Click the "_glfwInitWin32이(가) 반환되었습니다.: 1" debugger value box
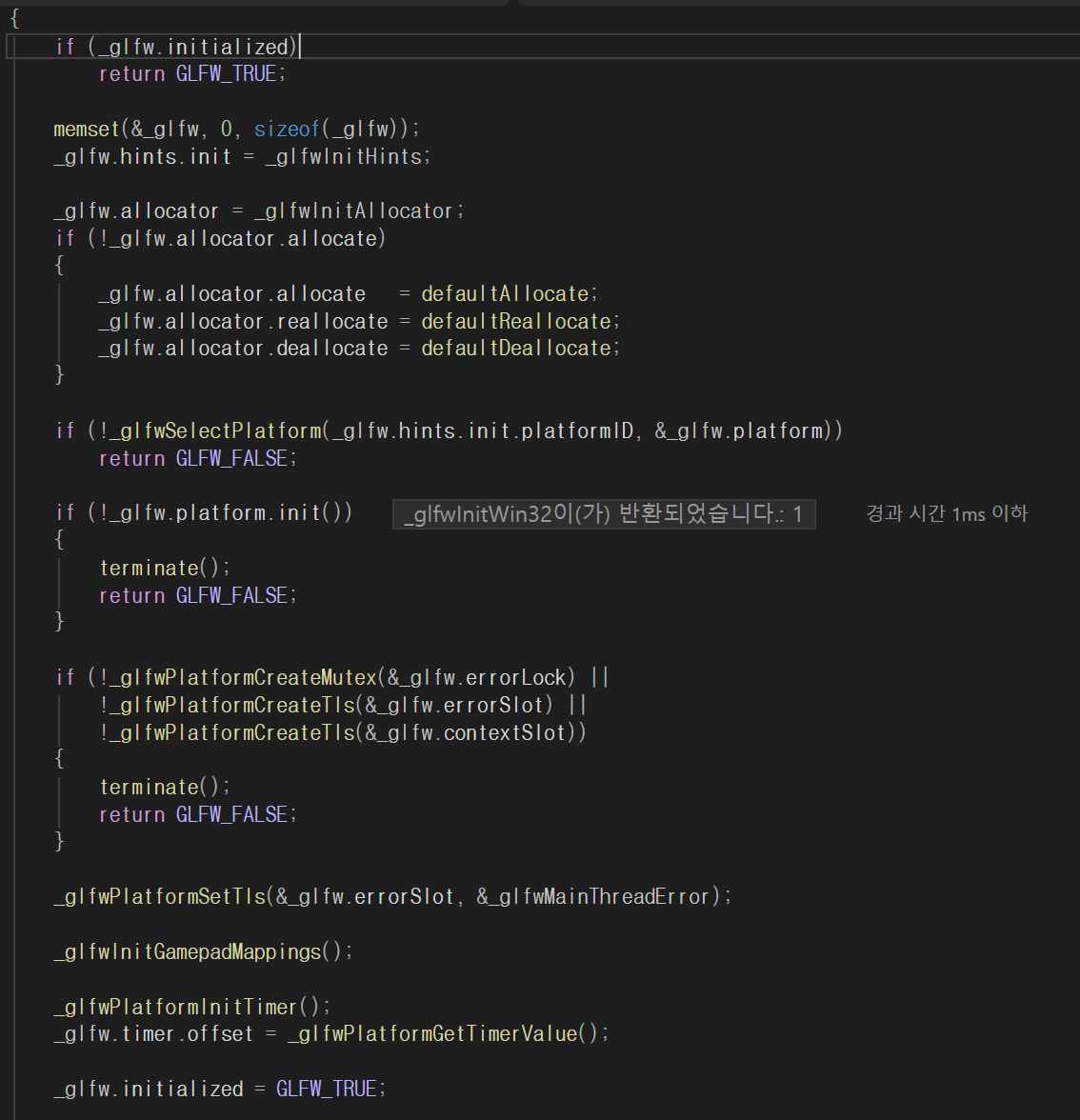Image resolution: width=1080 pixels, height=1120 pixels. 604,513
